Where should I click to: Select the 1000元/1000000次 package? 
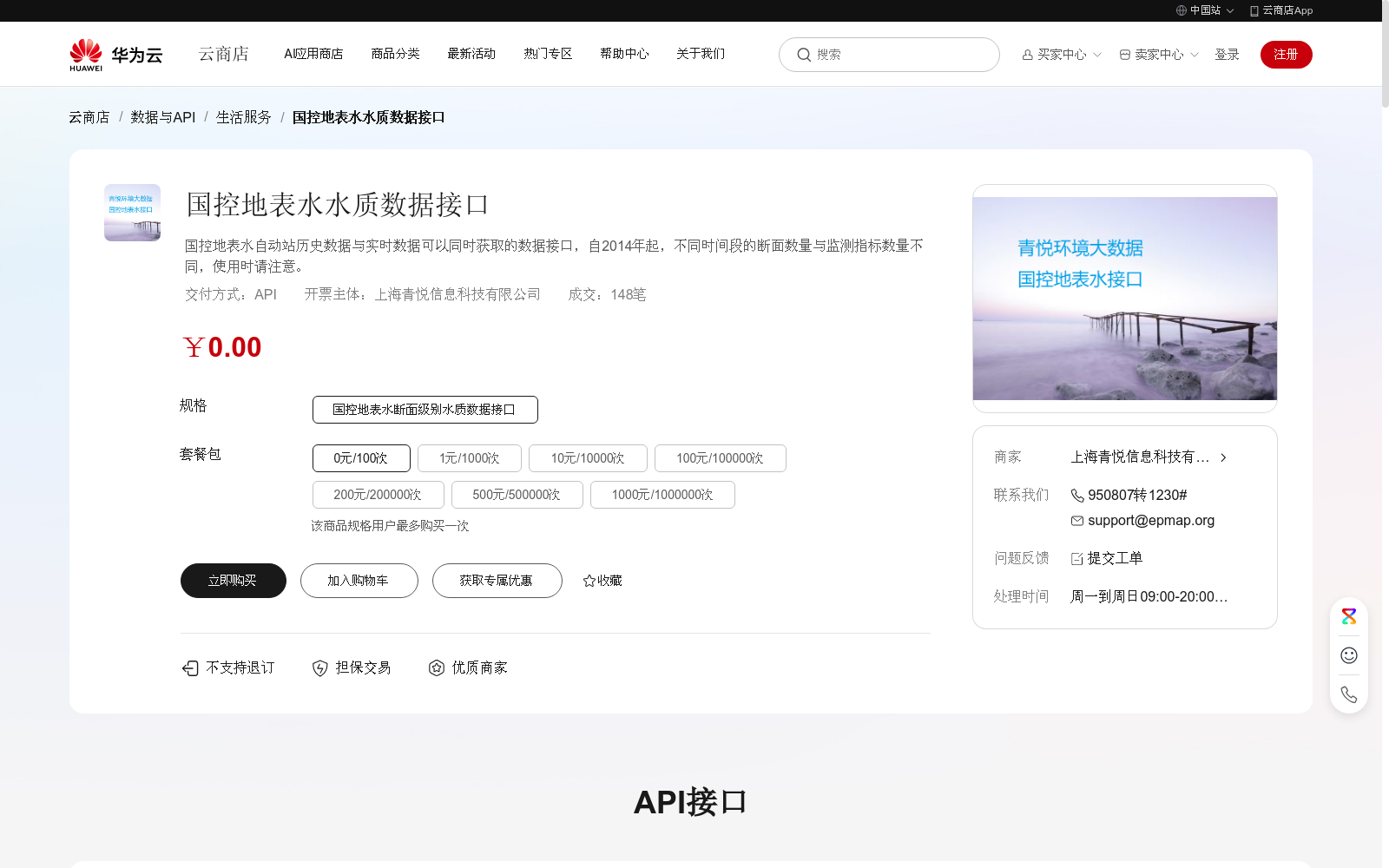pos(662,495)
